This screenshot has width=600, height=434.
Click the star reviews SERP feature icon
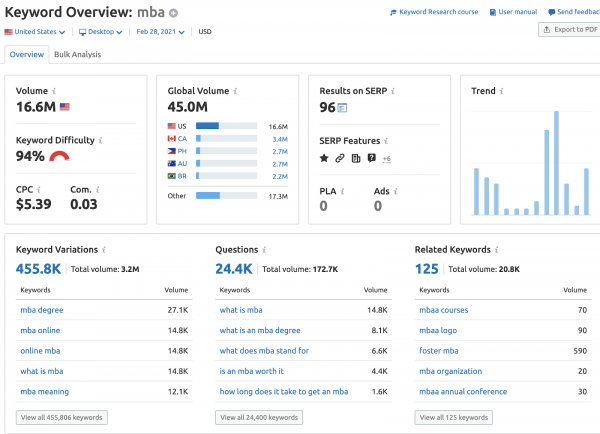point(324,158)
